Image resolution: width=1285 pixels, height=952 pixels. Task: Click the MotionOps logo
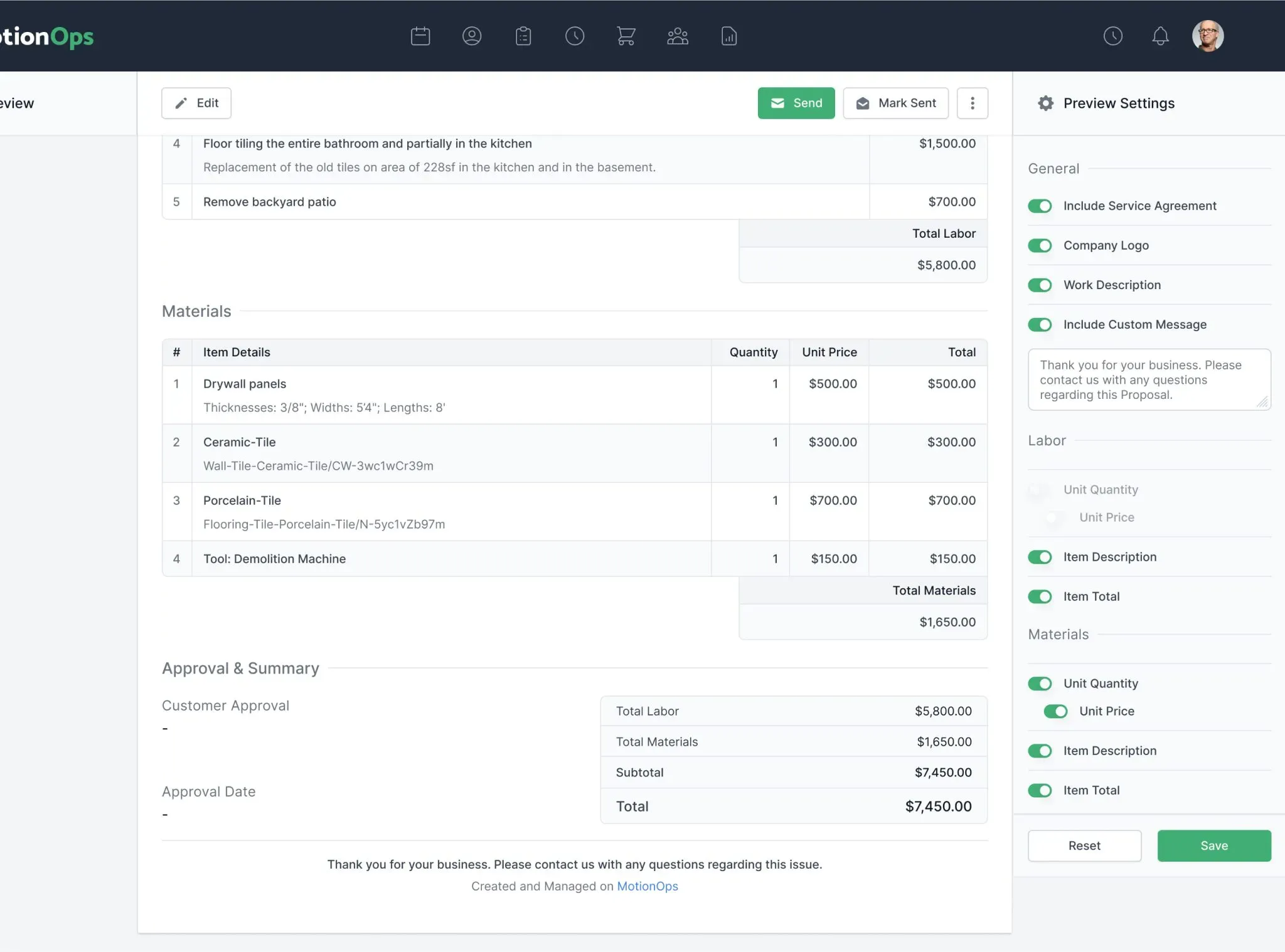coord(46,36)
